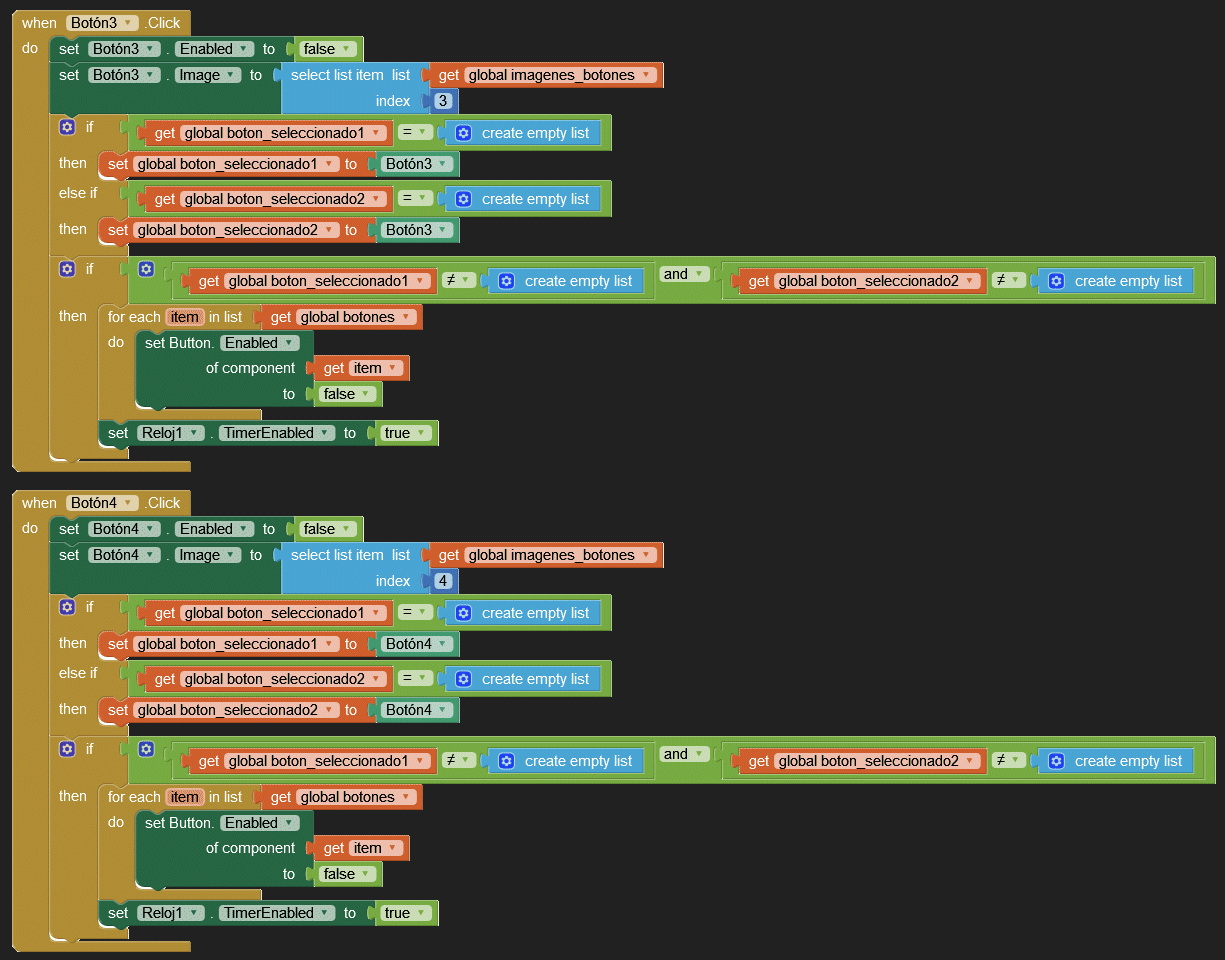This screenshot has height=960, width=1225.
Task: Click gear on rightmost create empty list in Botón3
Action: tap(1056, 281)
